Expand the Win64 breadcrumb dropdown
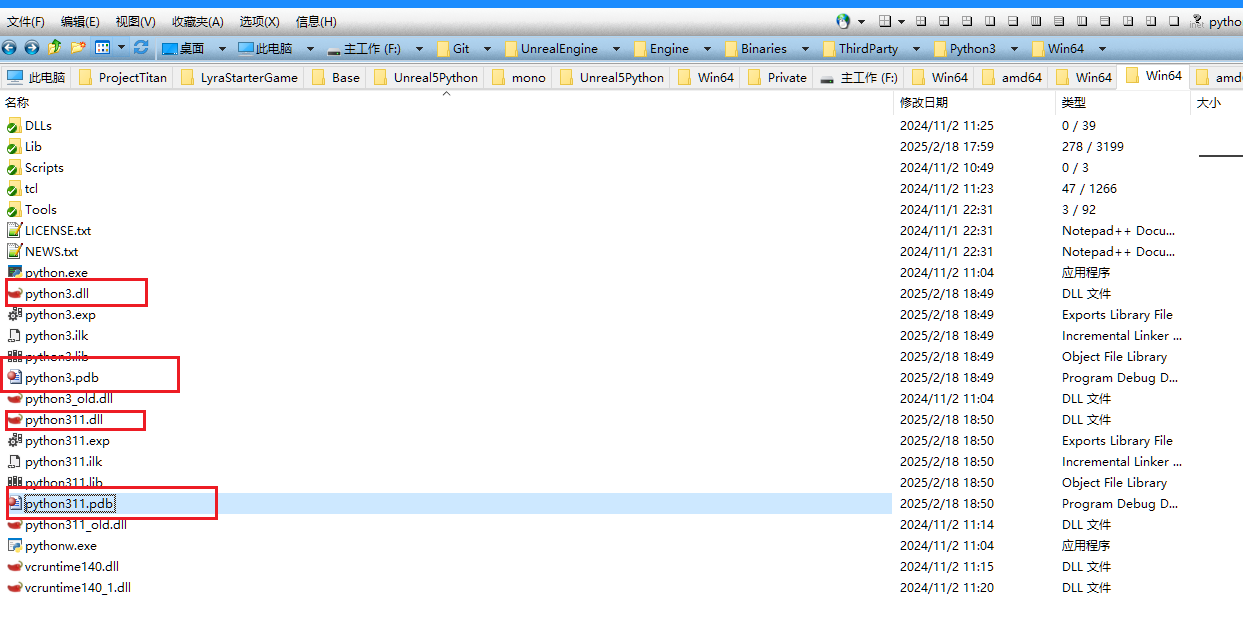This screenshot has height=619, width=1243. [x=1102, y=47]
